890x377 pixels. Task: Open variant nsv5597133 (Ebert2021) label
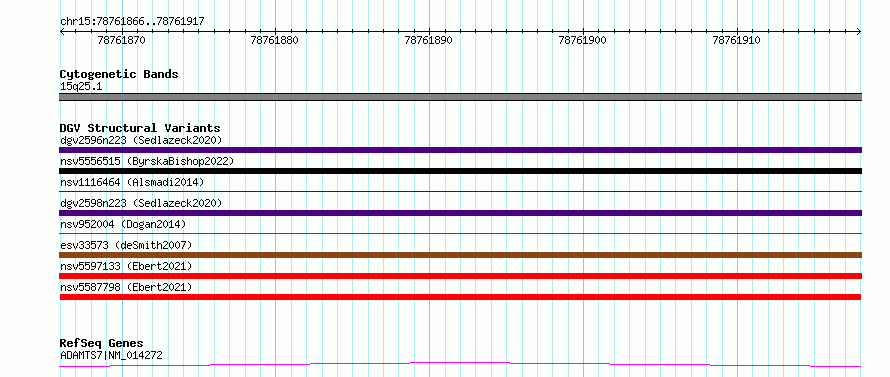pyautogui.click(x=126, y=266)
